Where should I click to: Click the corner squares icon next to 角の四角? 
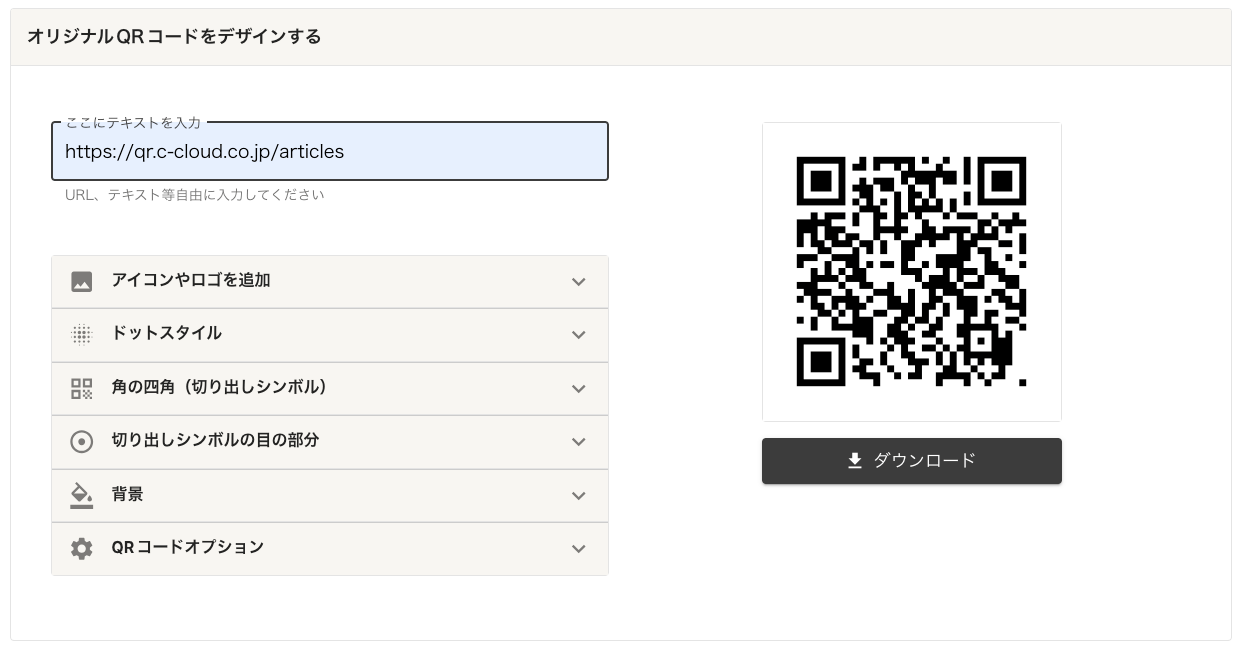pos(82,388)
